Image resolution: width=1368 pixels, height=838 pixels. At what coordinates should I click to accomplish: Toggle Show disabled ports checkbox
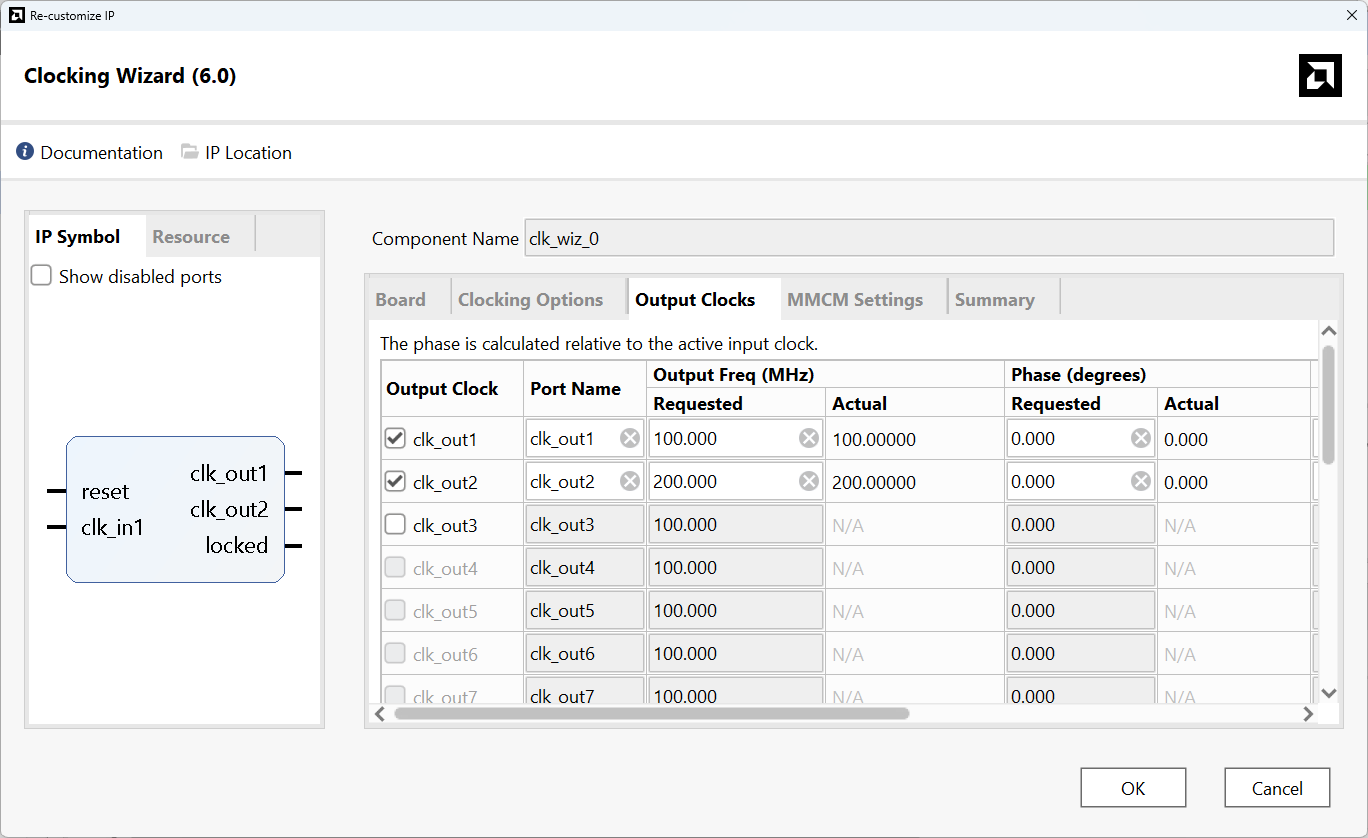point(41,276)
